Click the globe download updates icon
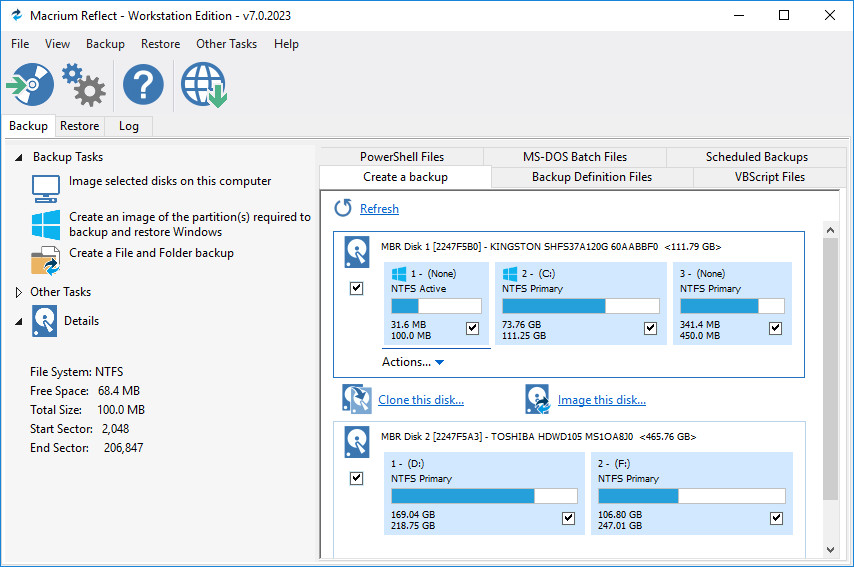The width and height of the screenshot is (854, 567). tap(204, 84)
